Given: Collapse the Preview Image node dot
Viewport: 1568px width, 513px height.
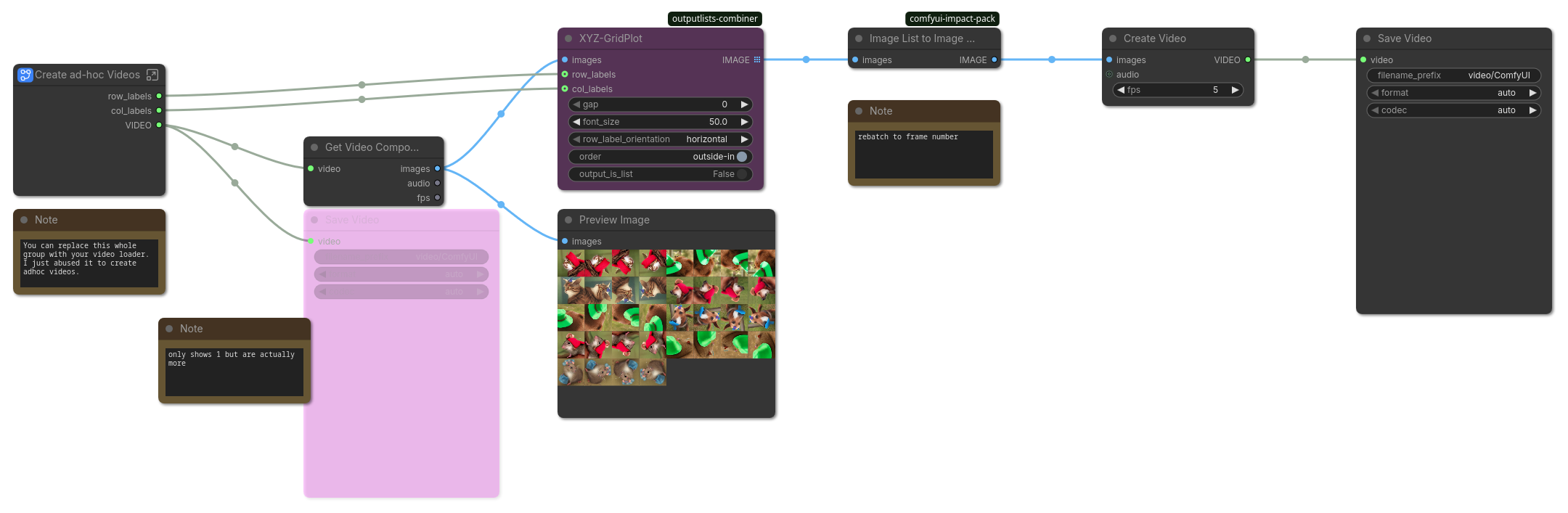Looking at the screenshot, I should tap(568, 220).
